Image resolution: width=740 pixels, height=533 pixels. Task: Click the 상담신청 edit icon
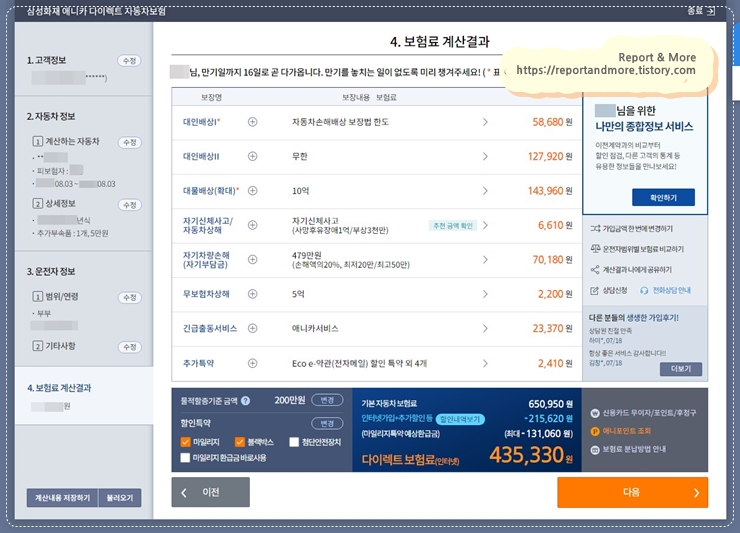[x=594, y=290]
